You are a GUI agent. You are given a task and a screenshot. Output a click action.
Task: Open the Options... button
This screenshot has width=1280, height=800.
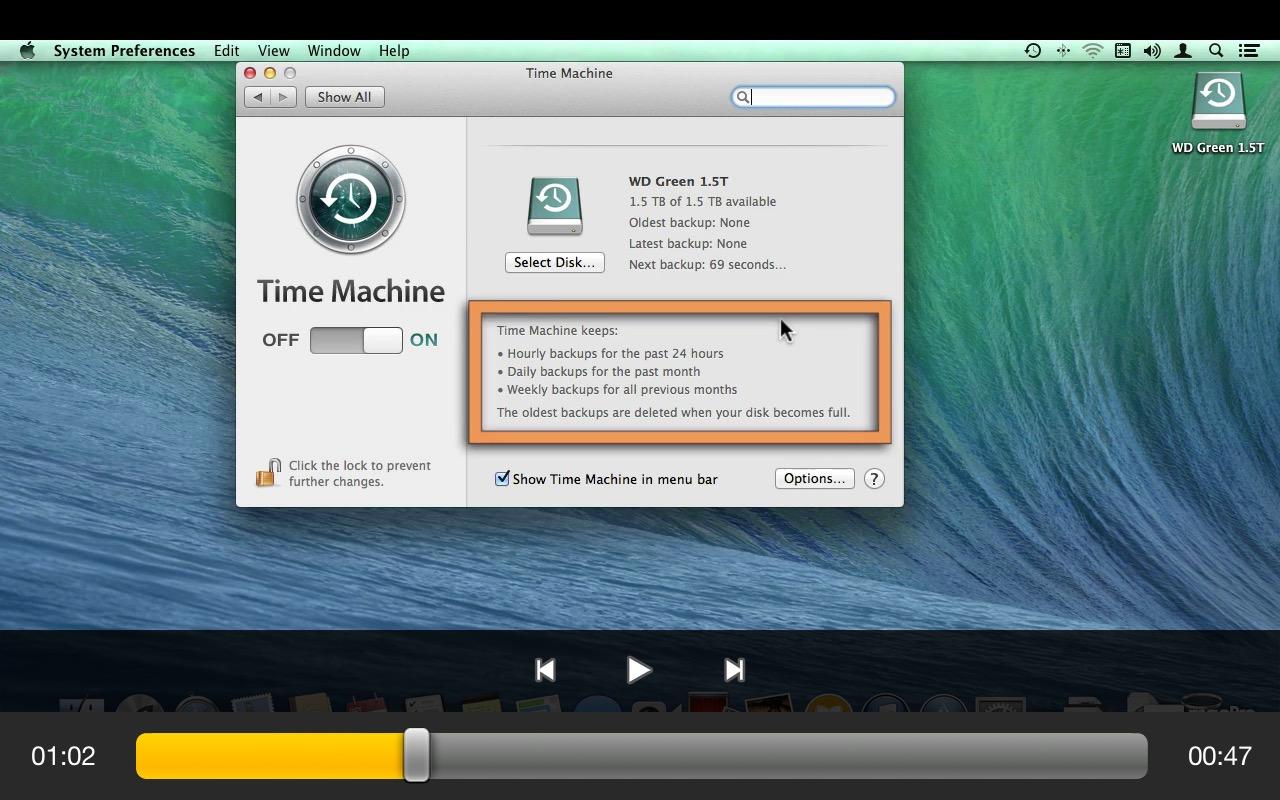tap(815, 479)
